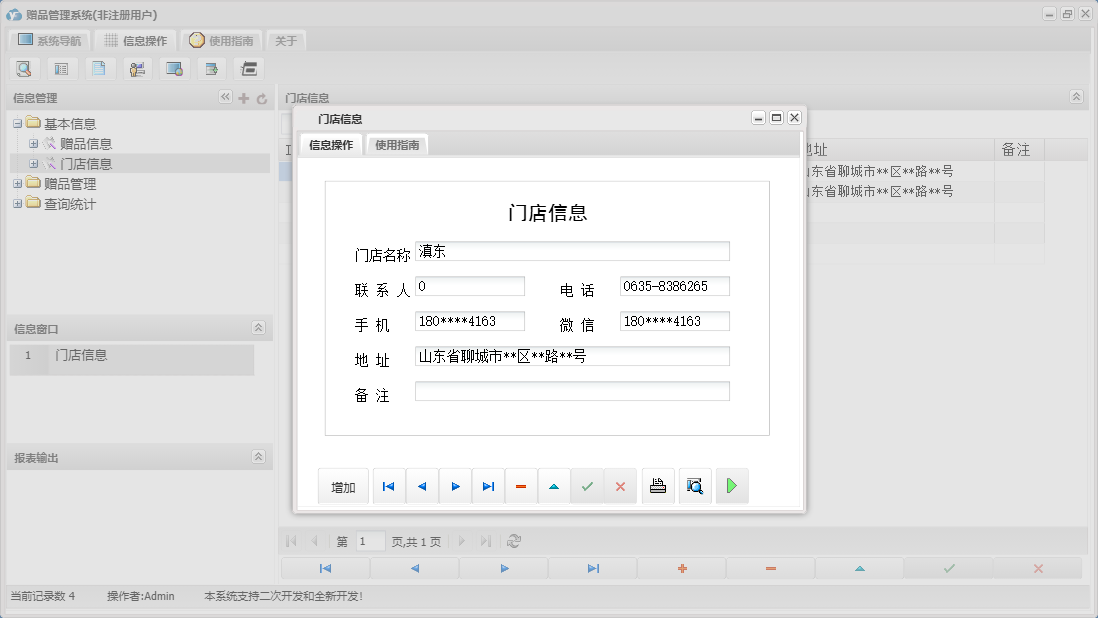Click the print icon in 门店信息 dialog
The height and width of the screenshot is (618, 1098).
point(657,486)
